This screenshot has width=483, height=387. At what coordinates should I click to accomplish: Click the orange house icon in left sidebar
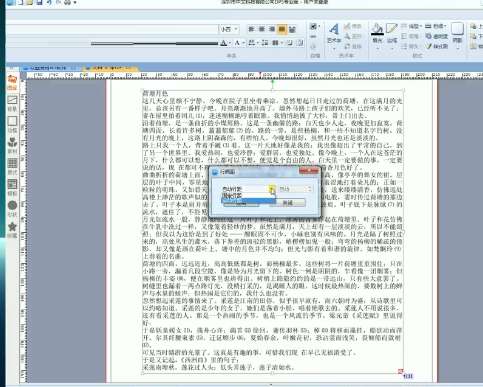click(x=12, y=80)
